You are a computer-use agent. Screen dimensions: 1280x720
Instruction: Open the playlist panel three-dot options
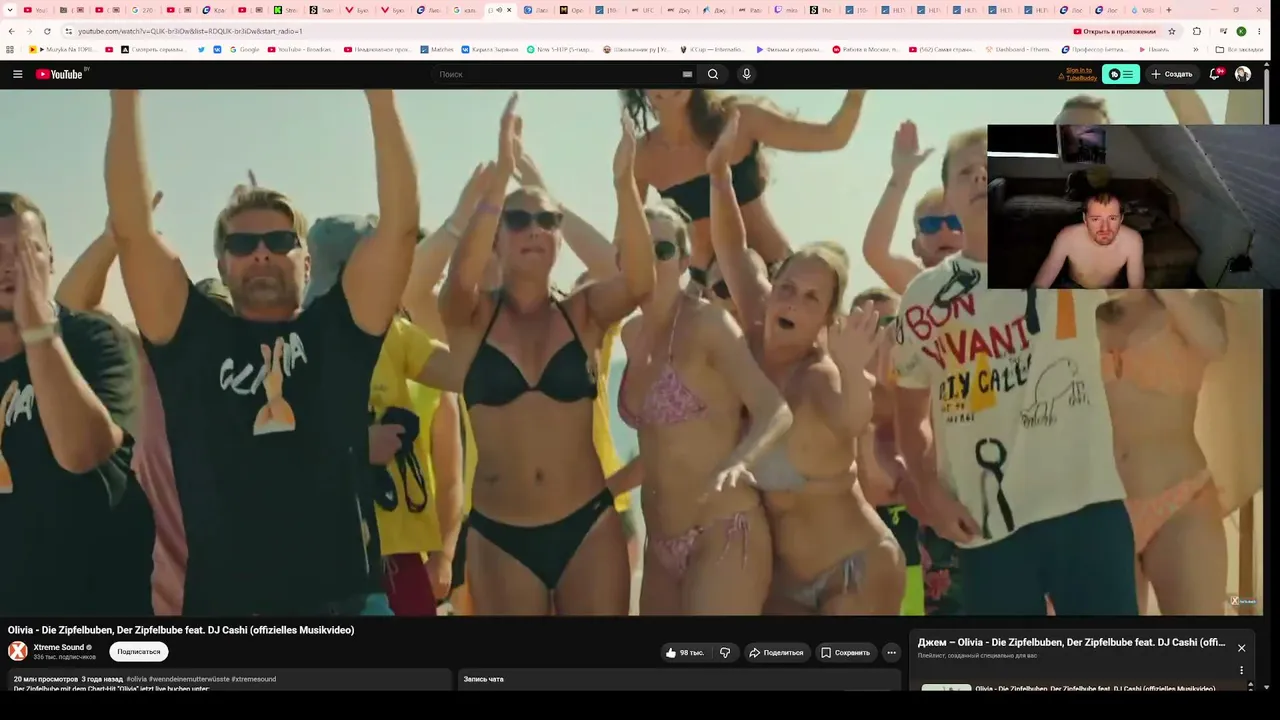coord(1241,670)
